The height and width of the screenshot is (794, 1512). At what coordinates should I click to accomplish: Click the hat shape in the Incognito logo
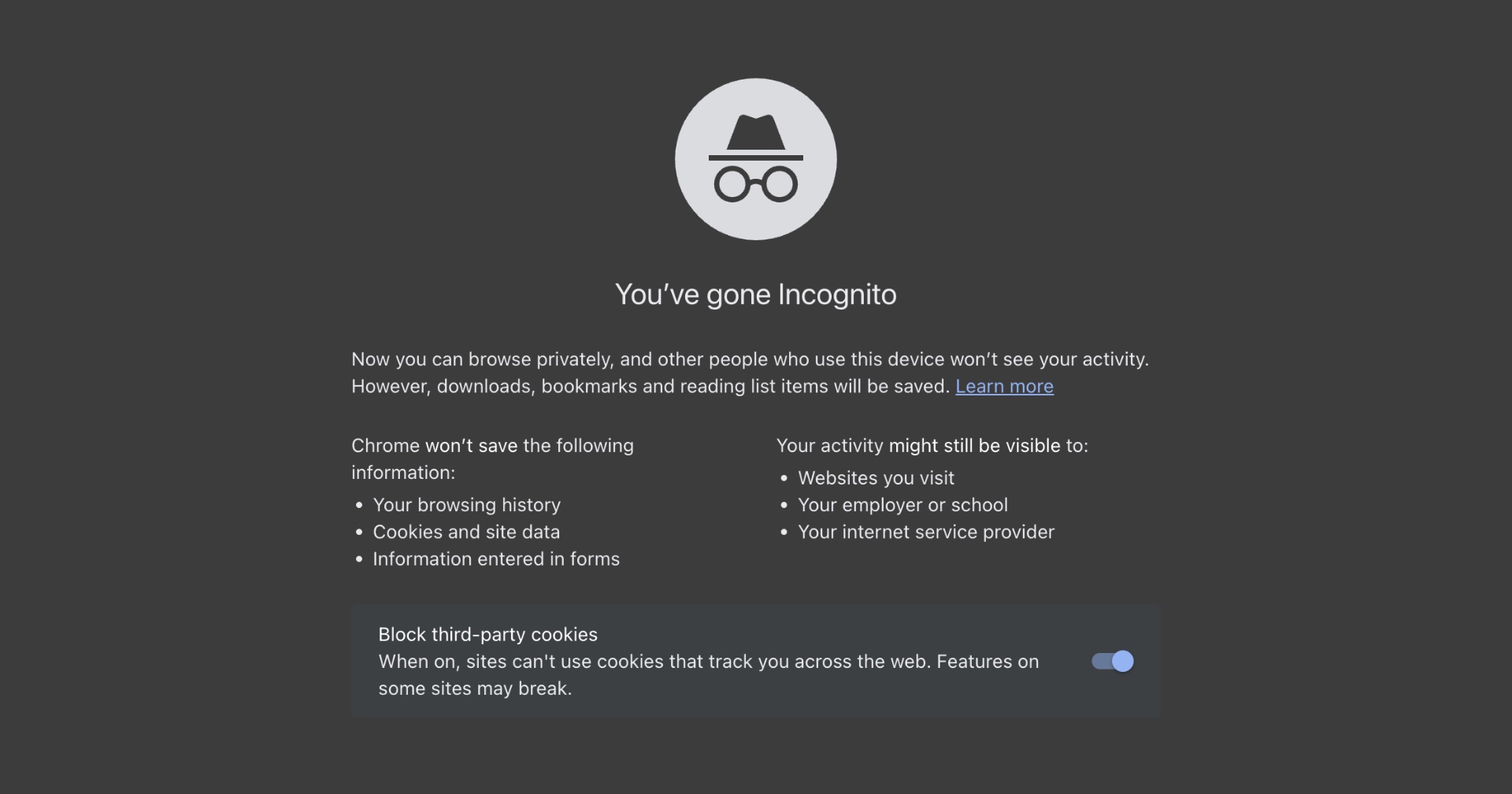click(x=755, y=134)
